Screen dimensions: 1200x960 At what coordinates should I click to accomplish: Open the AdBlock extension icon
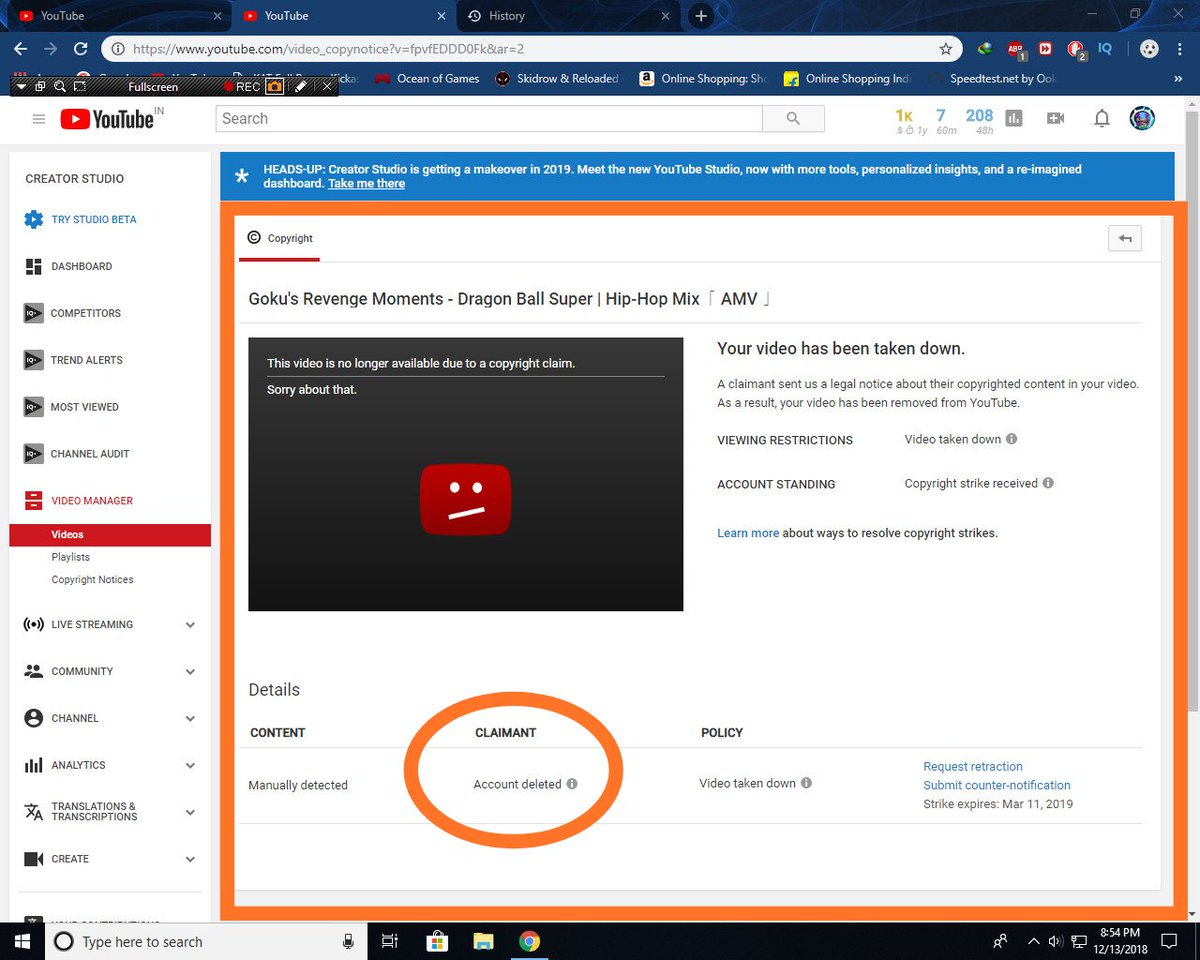(x=1016, y=48)
